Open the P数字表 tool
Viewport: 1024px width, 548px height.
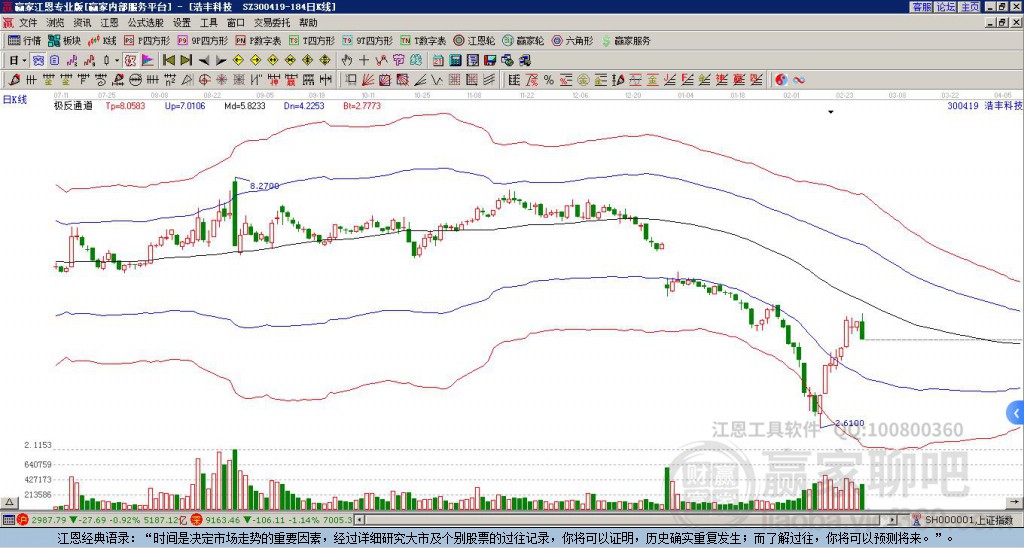click(258, 40)
